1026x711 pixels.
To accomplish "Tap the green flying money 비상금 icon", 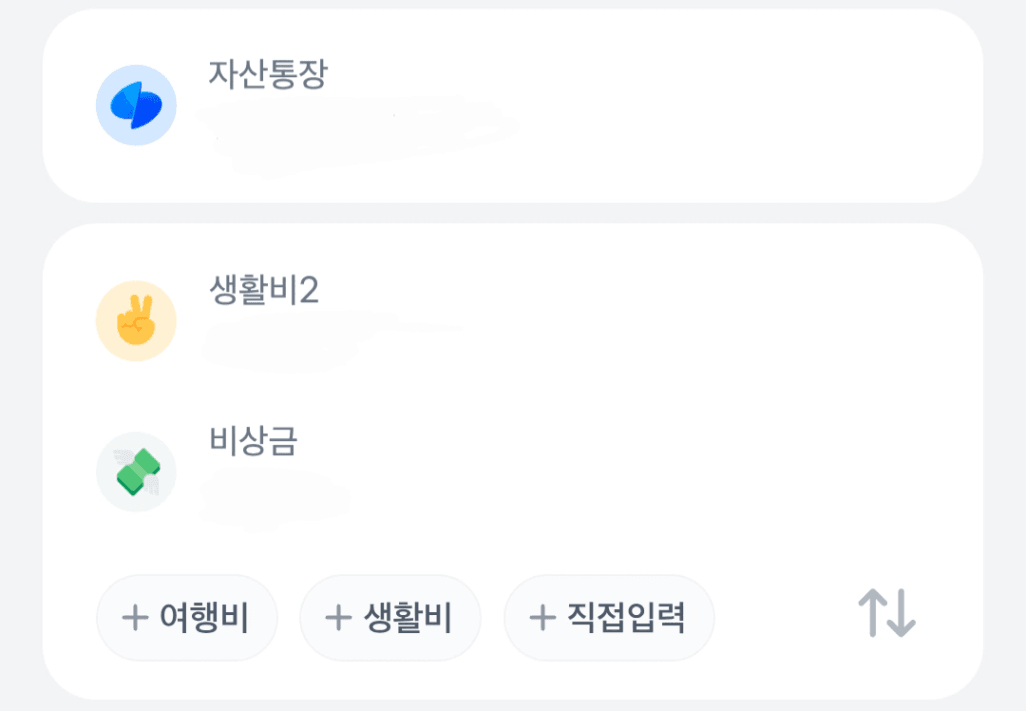I will 136,472.
